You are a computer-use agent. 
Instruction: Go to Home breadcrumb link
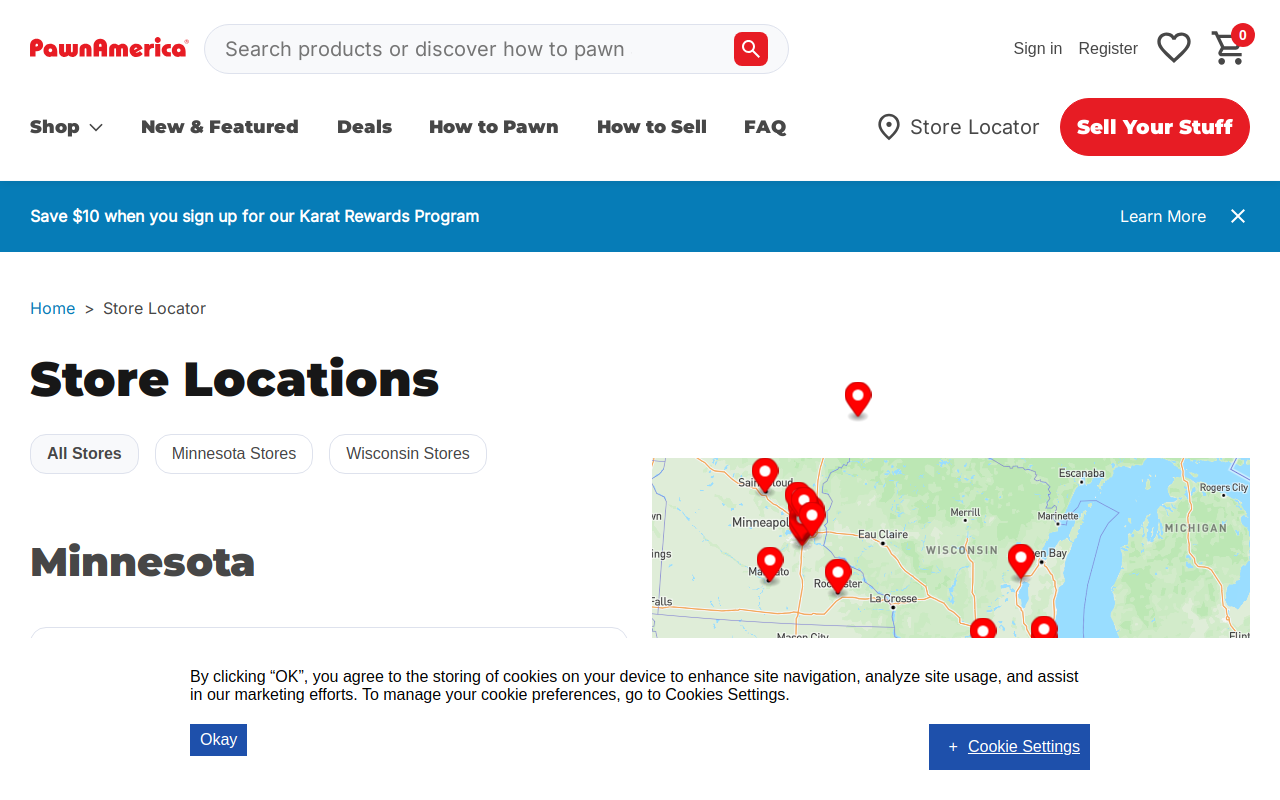coord(53,308)
